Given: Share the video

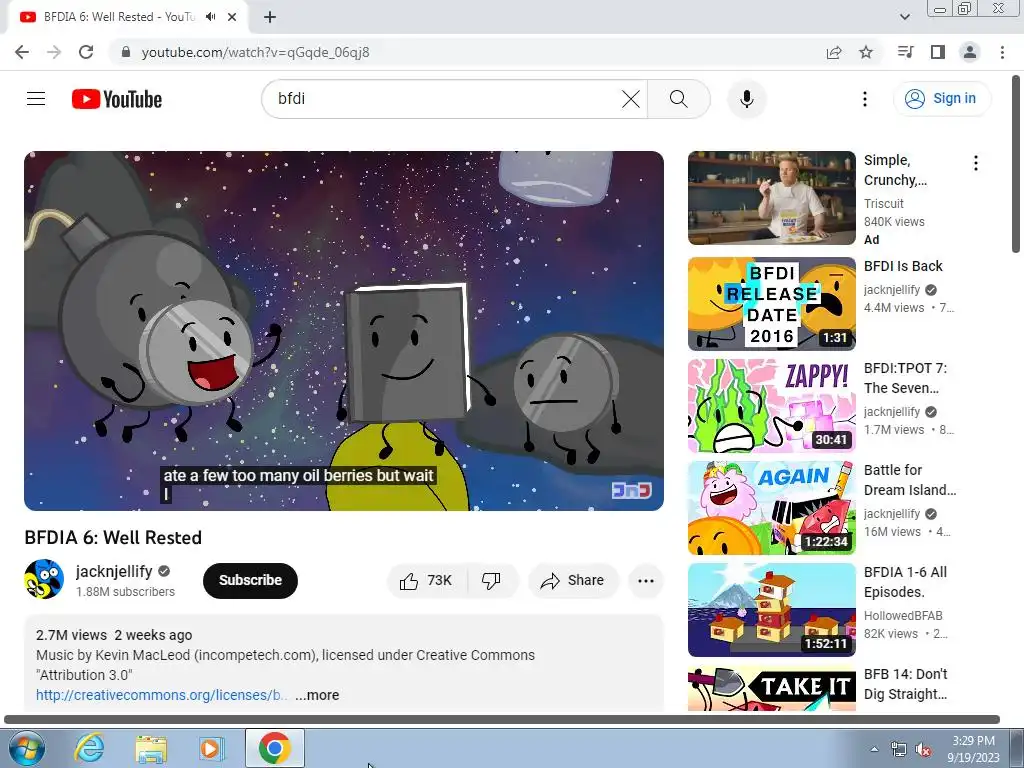Looking at the screenshot, I should tap(572, 581).
